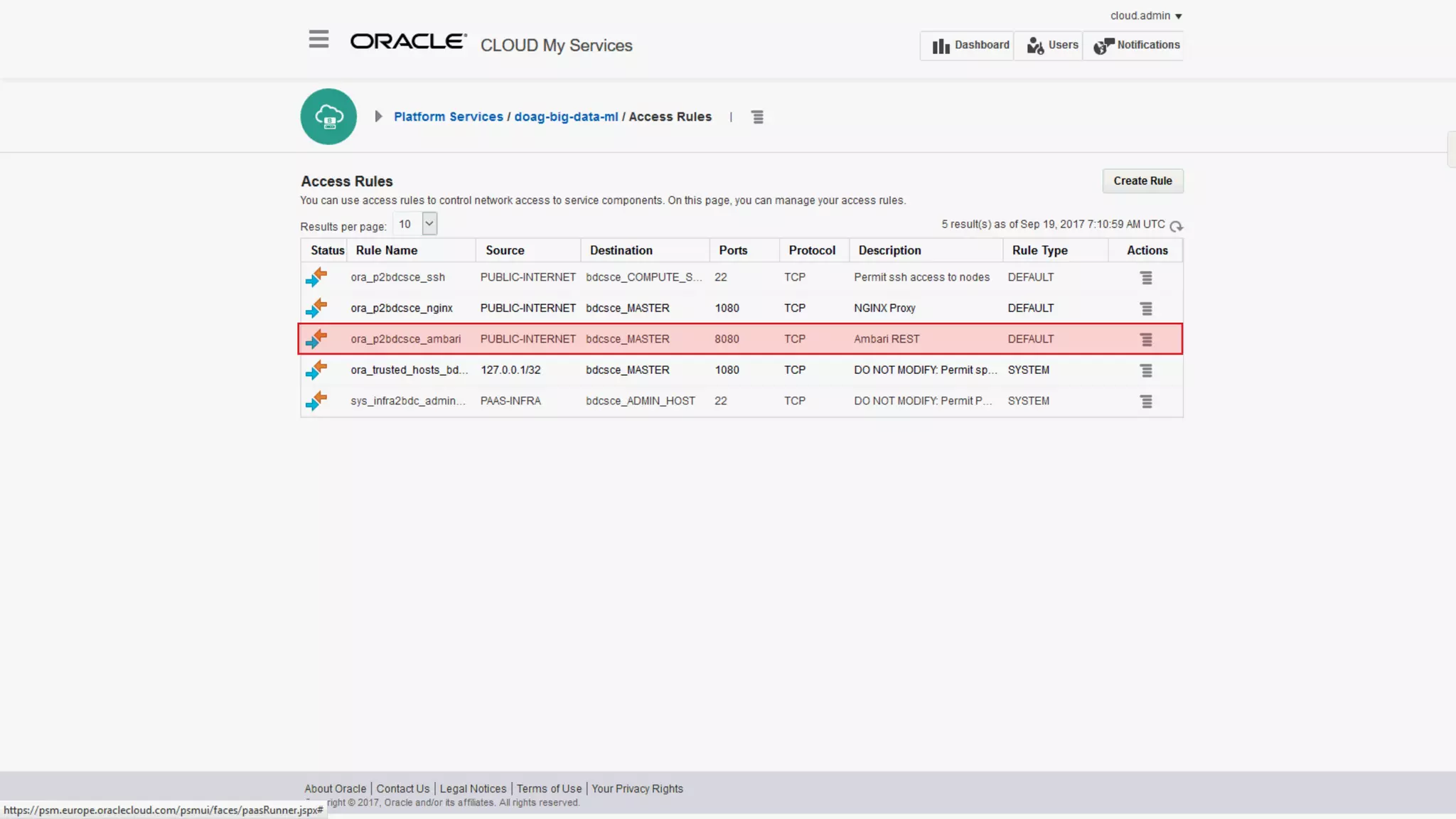Follow the doag-big-data-ml breadcrumb link

tap(566, 117)
